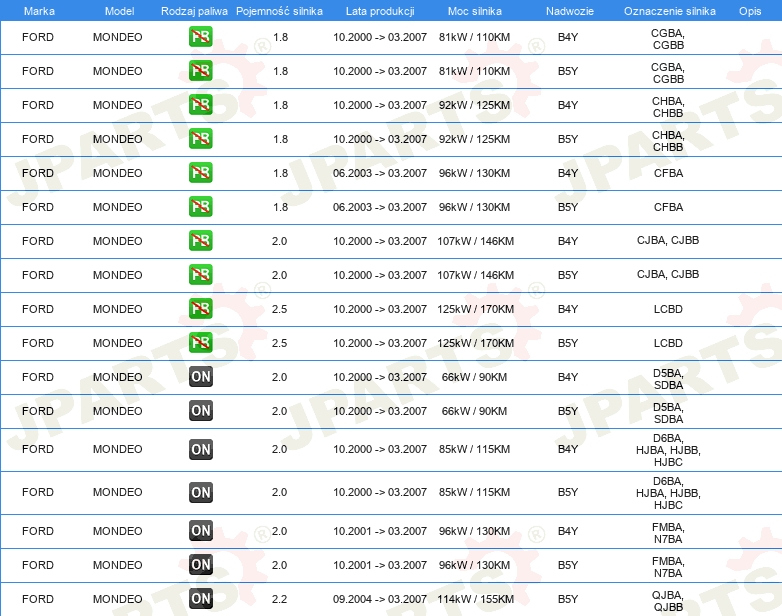Select 'FORD' cell in the 2.2 QJBA row
This screenshot has width=782, height=616.
point(38,599)
